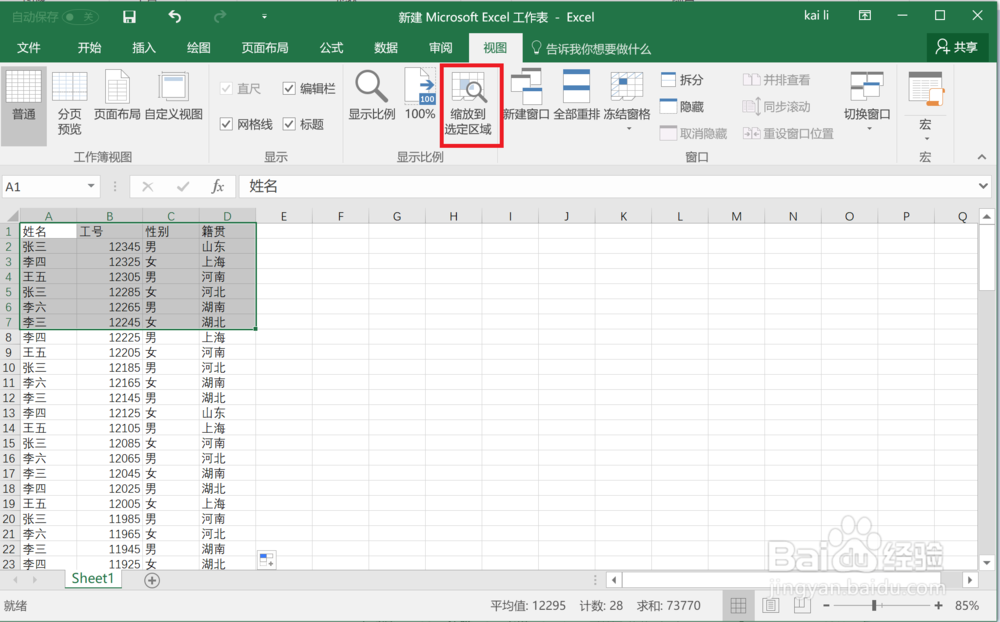Open 自定义视图 custom views
The image size is (1000, 622).
coord(173,96)
